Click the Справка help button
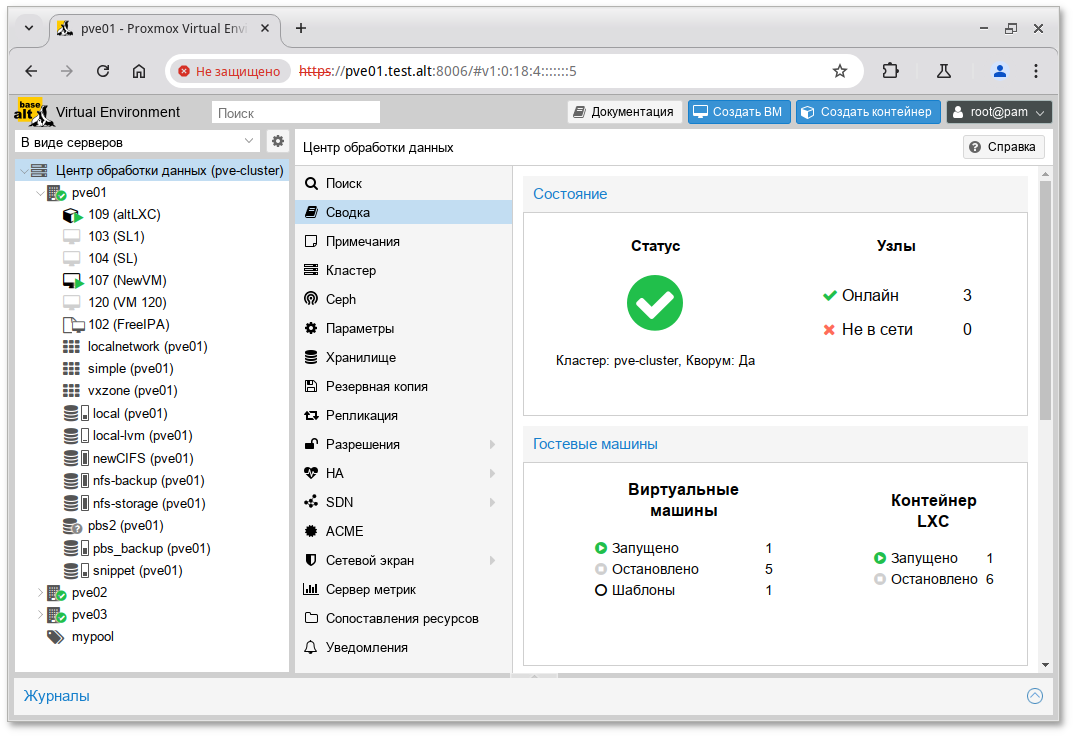The width and height of the screenshot is (1073, 736). pyautogui.click(x=1004, y=147)
